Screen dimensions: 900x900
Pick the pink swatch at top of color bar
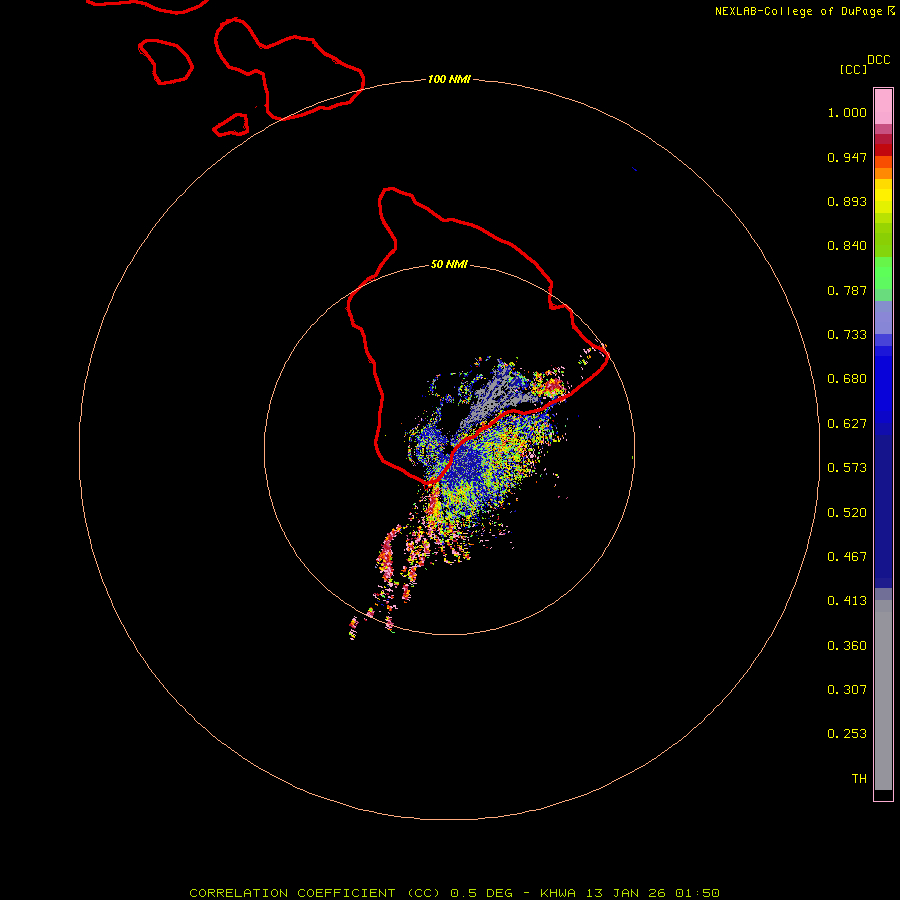coord(883,107)
